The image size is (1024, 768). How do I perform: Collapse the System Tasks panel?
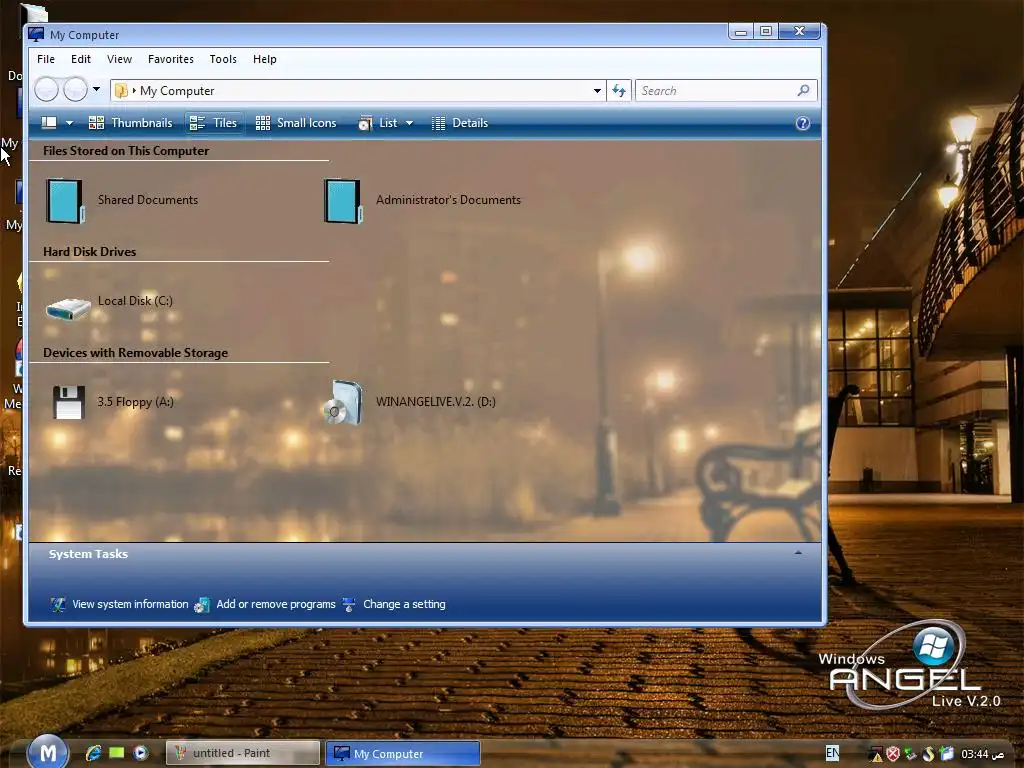pos(797,553)
